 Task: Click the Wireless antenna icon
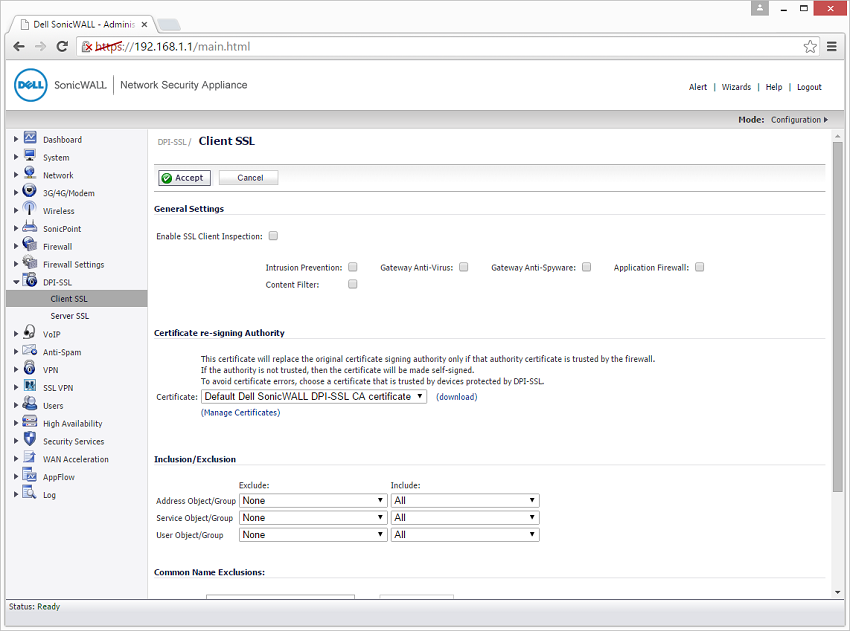[30, 209]
